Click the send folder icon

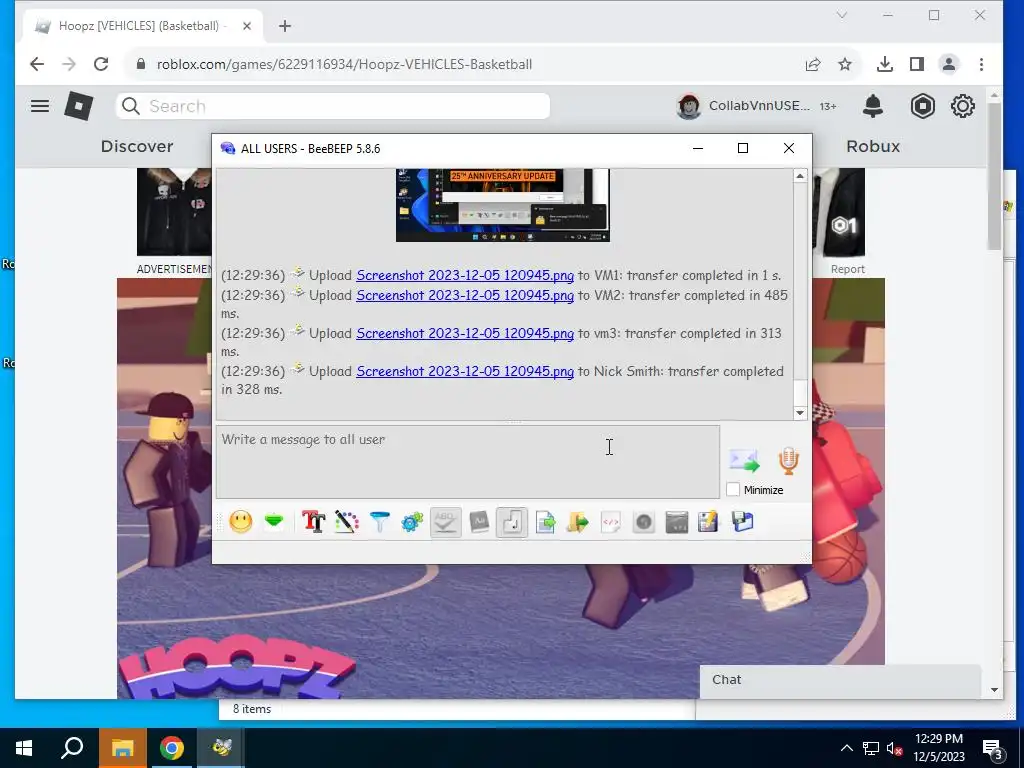coord(578,522)
